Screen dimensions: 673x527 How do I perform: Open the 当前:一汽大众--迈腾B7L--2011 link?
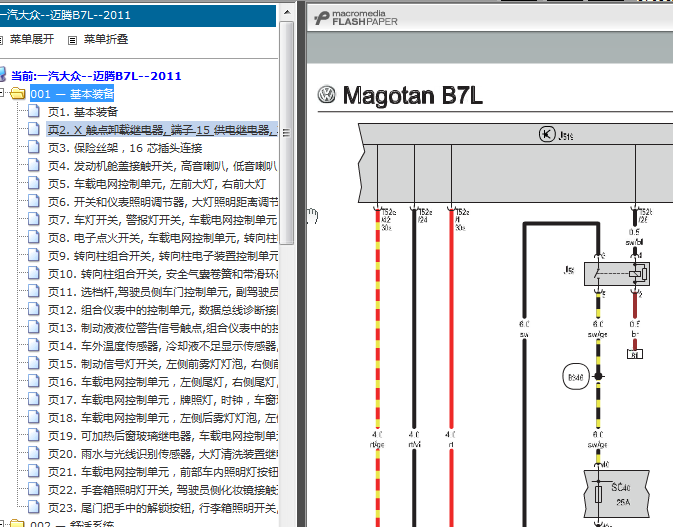pyautogui.click(x=96, y=76)
